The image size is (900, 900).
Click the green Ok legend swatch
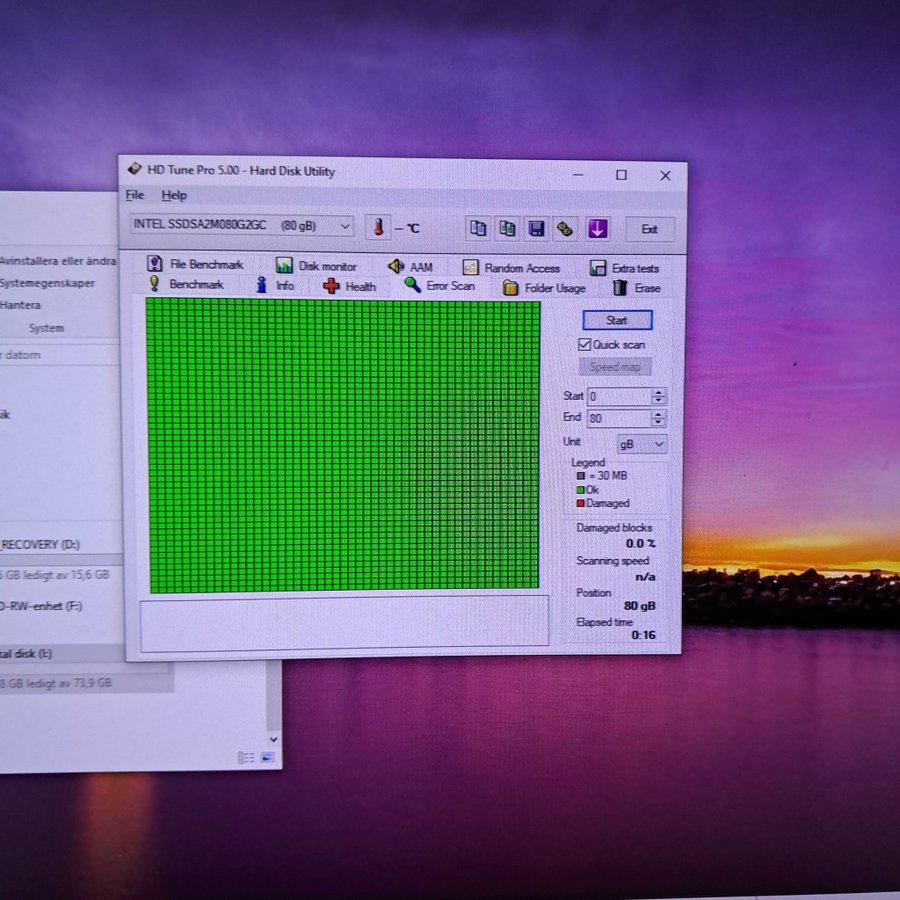tap(580, 490)
